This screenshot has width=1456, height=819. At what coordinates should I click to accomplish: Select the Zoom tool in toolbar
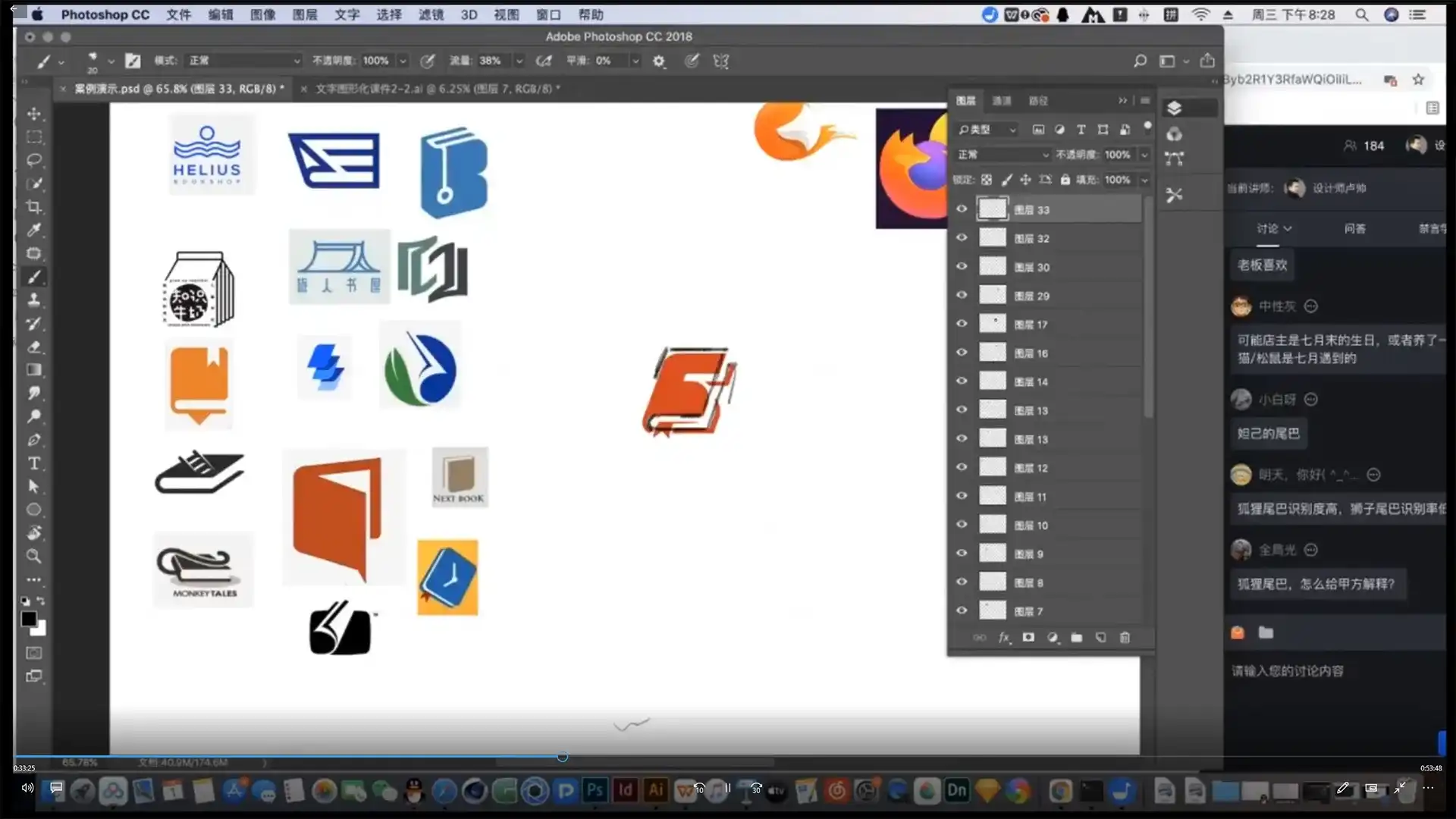(x=34, y=556)
